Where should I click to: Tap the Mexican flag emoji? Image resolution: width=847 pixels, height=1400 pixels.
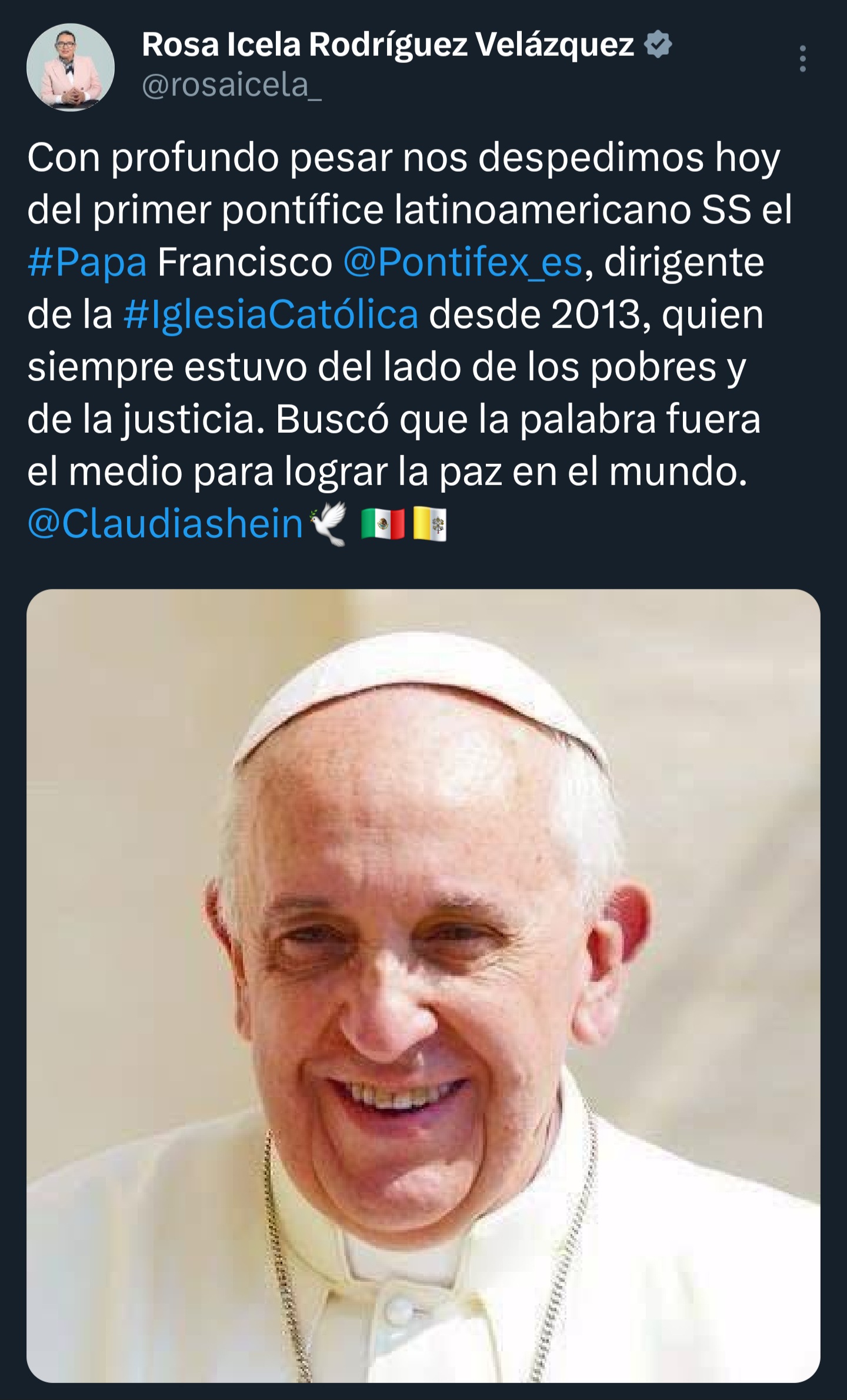tap(383, 524)
